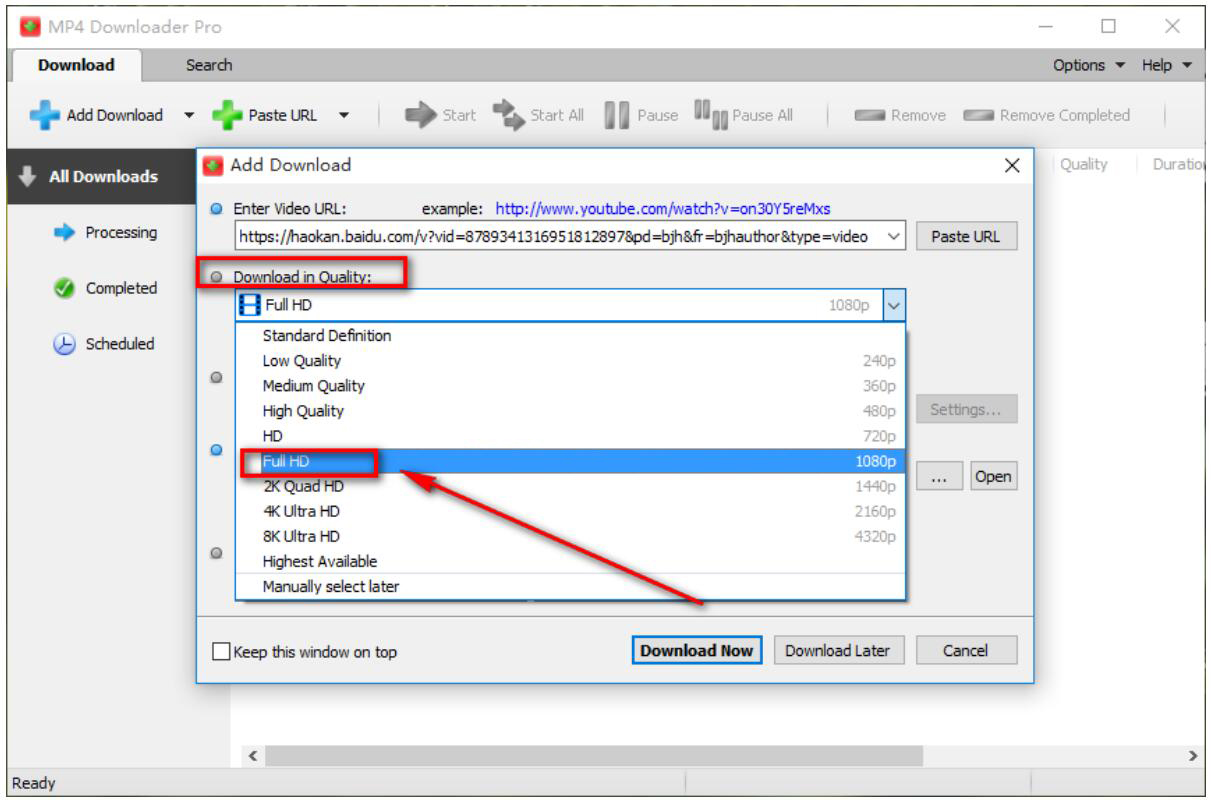Click the Scheduled clock icon
Screen dimensions: 1211x801
(x=64, y=344)
